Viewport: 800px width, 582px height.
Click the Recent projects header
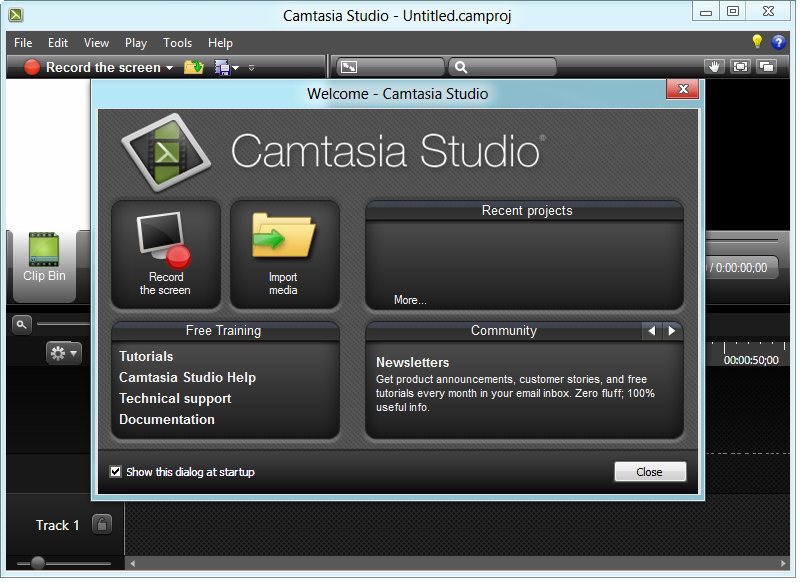pyautogui.click(x=524, y=211)
